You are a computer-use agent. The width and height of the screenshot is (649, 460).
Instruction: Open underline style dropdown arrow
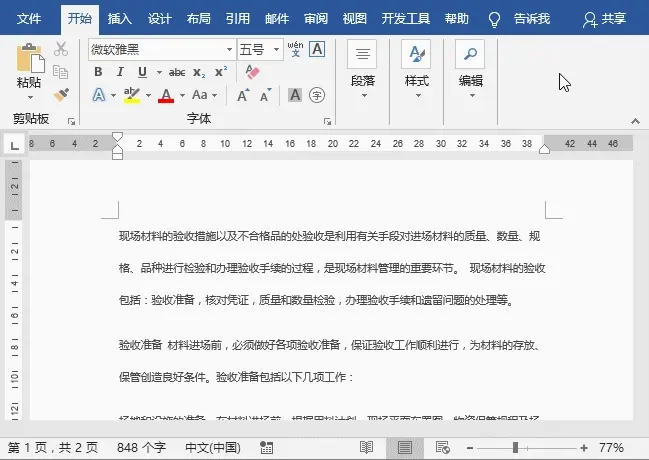click(159, 72)
